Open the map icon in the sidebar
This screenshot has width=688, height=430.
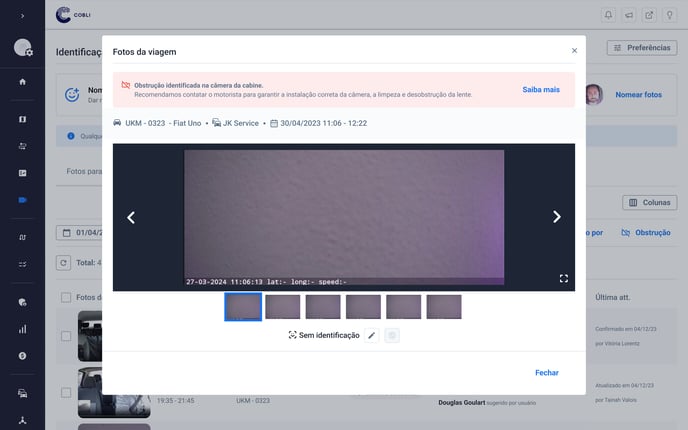click(x=22, y=119)
